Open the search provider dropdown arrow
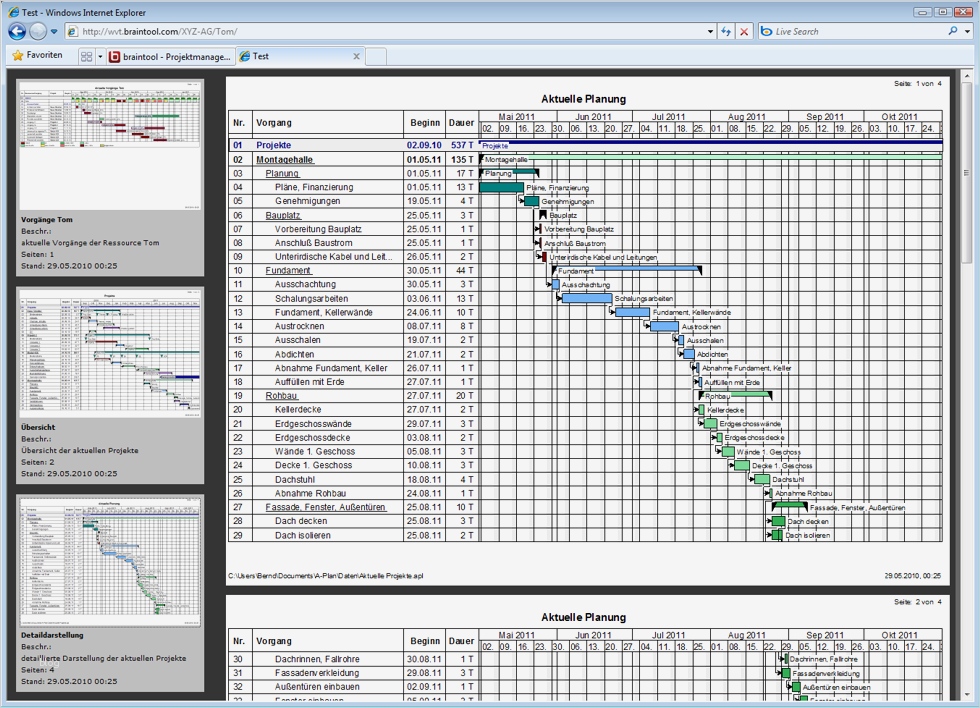The width and height of the screenshot is (980, 708). [968, 31]
